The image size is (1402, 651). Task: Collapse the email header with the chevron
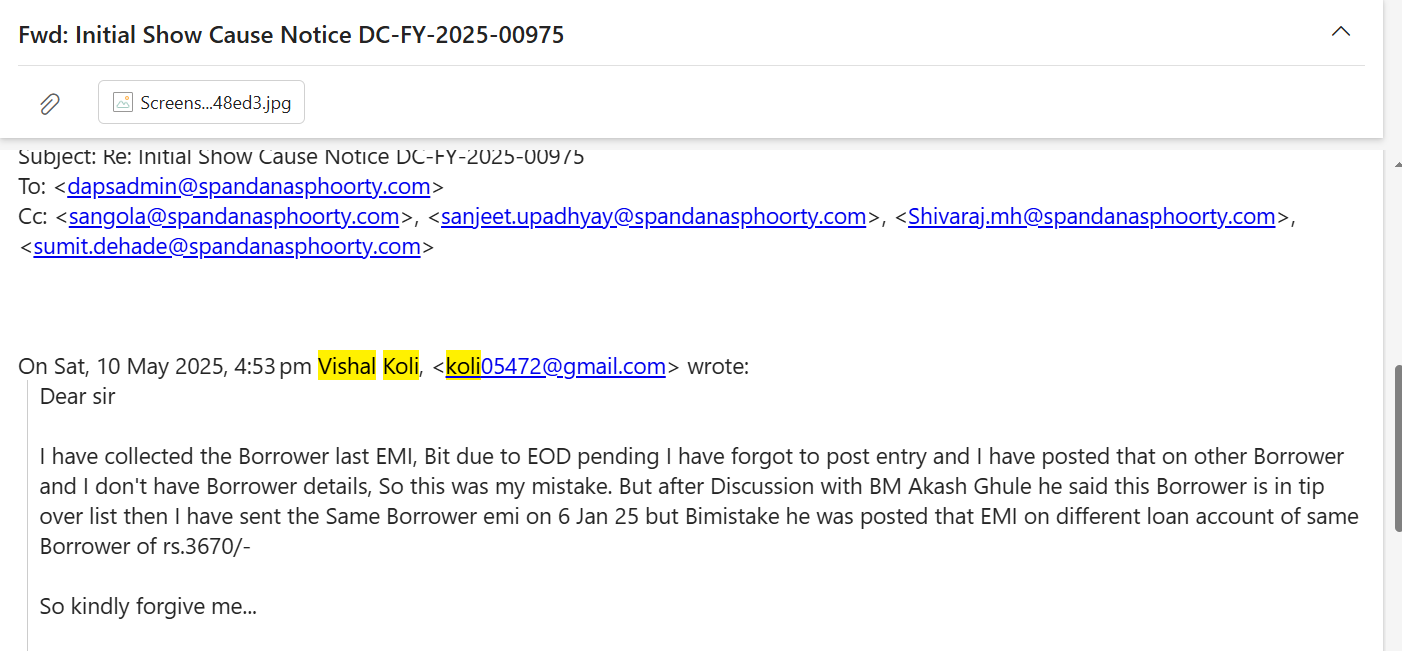[1341, 32]
